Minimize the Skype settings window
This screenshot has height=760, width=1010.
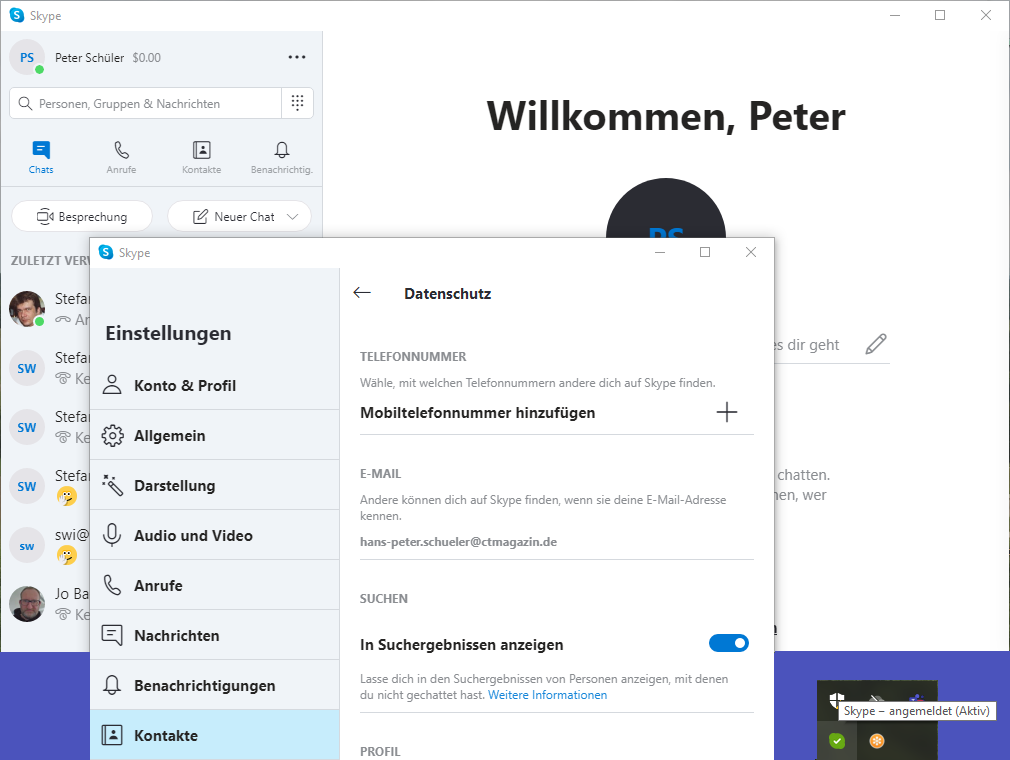[x=660, y=252]
